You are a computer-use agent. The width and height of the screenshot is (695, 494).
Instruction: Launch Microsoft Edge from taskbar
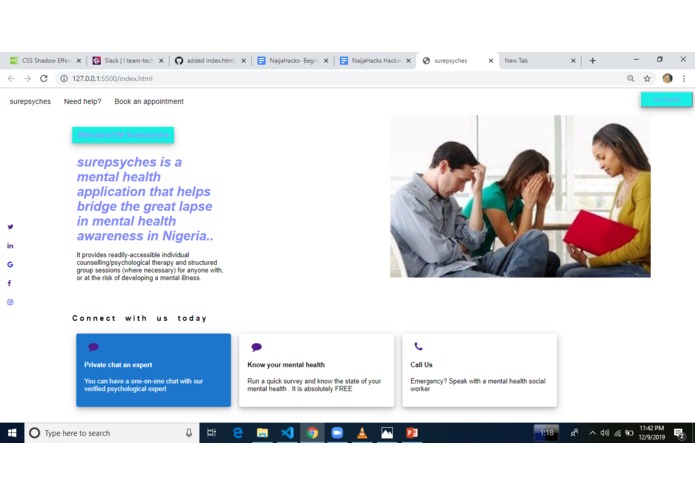point(238,433)
